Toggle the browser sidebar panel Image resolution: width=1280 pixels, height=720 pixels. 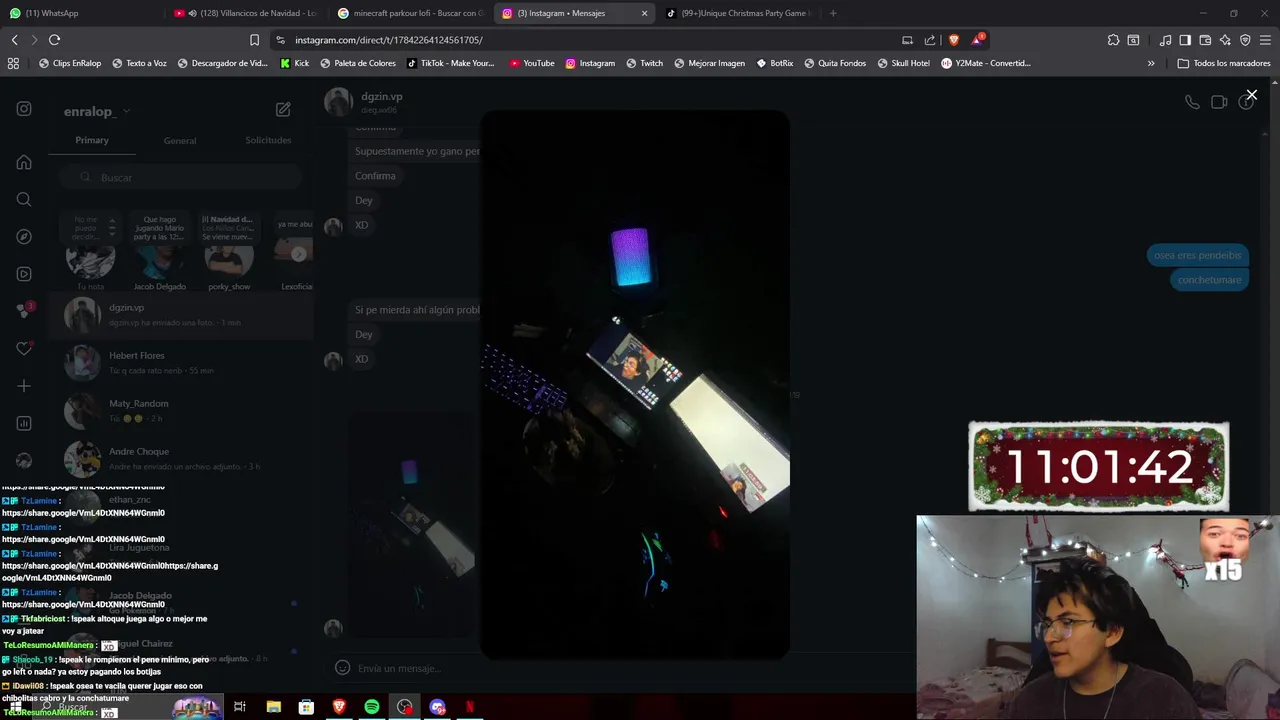[1185, 40]
